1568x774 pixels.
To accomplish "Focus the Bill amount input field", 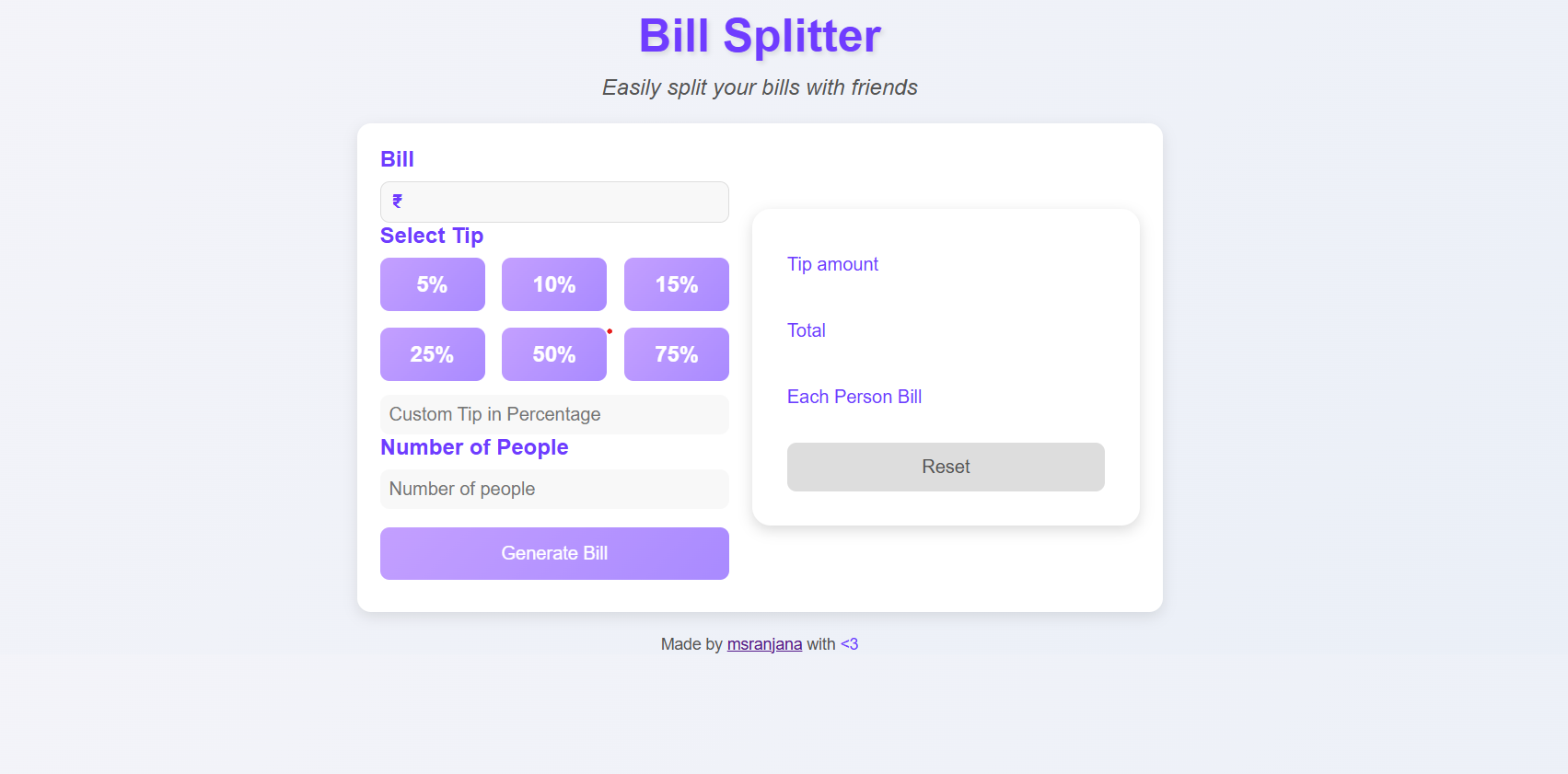I will (563, 202).
